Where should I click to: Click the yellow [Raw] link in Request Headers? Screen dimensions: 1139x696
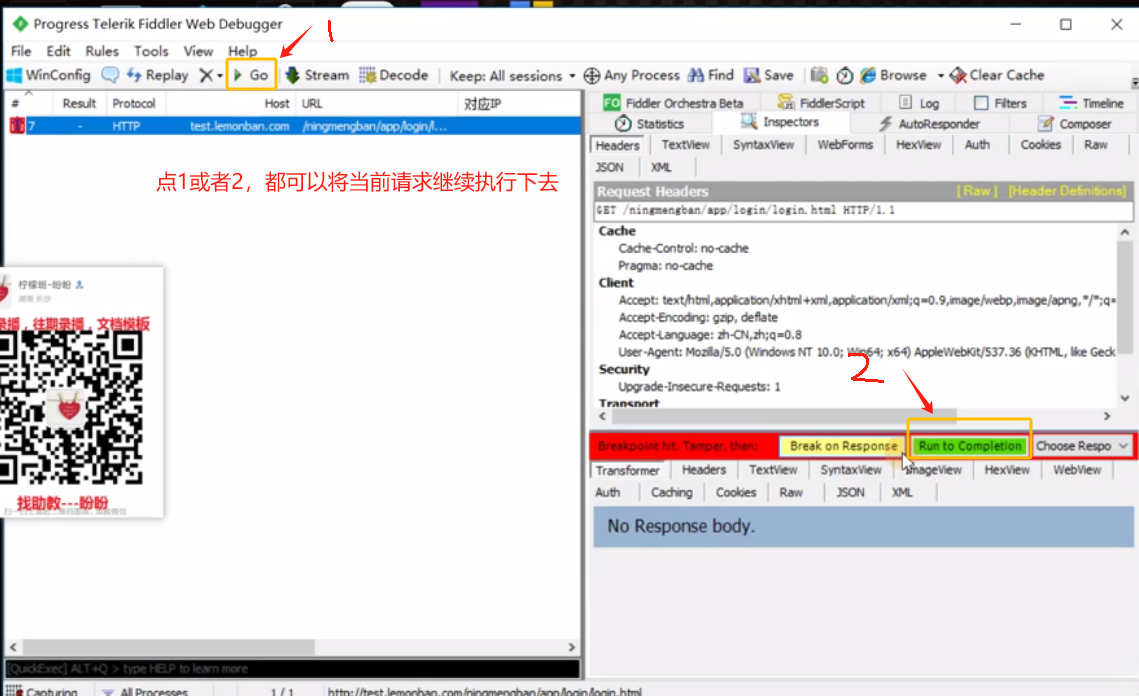click(x=976, y=191)
